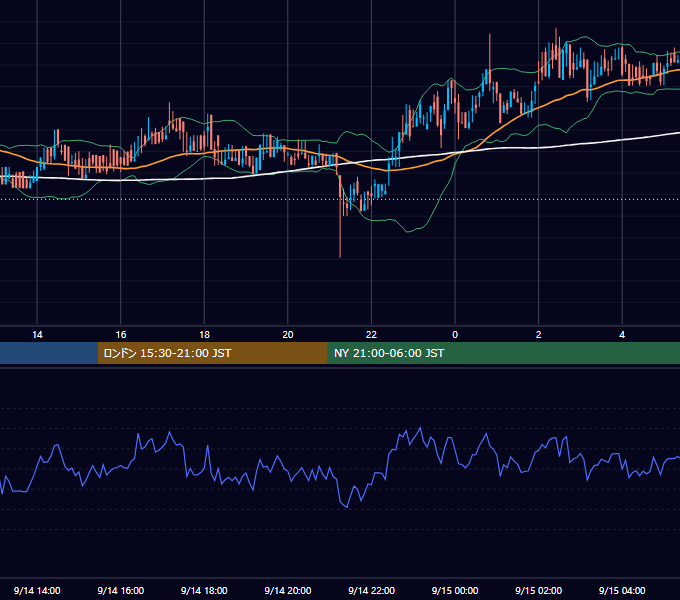This screenshot has width=680, height=600.
Task: Click the hour label 0 on price axis
Action: pos(455,335)
